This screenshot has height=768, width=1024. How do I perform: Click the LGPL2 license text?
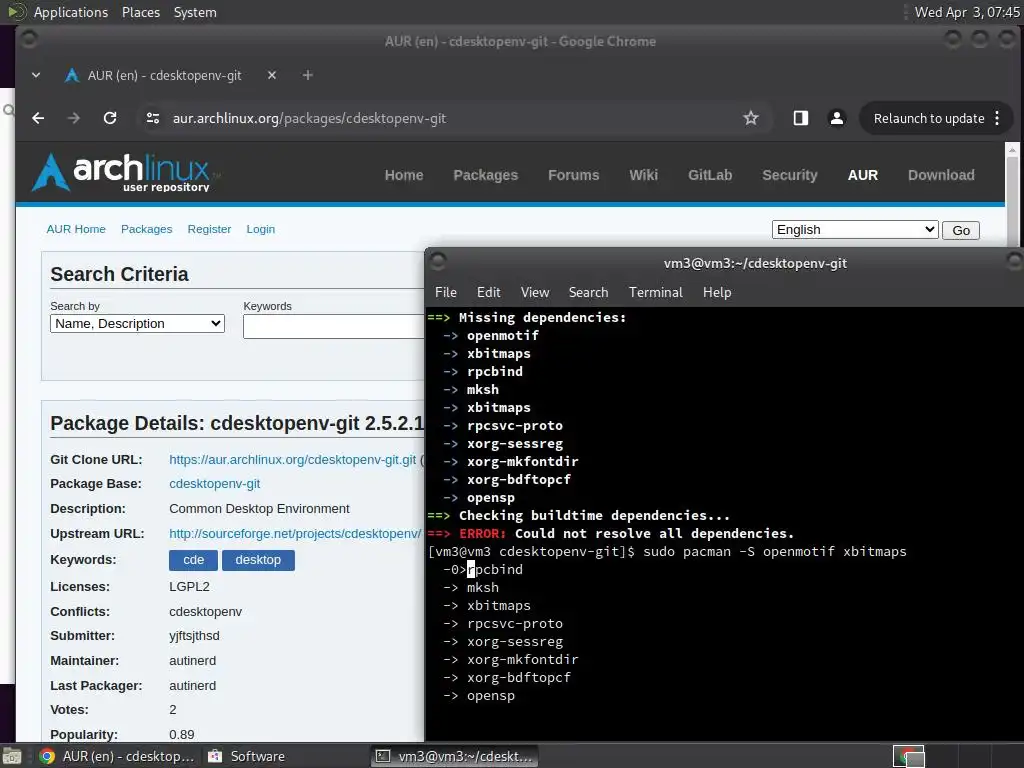[x=189, y=586]
